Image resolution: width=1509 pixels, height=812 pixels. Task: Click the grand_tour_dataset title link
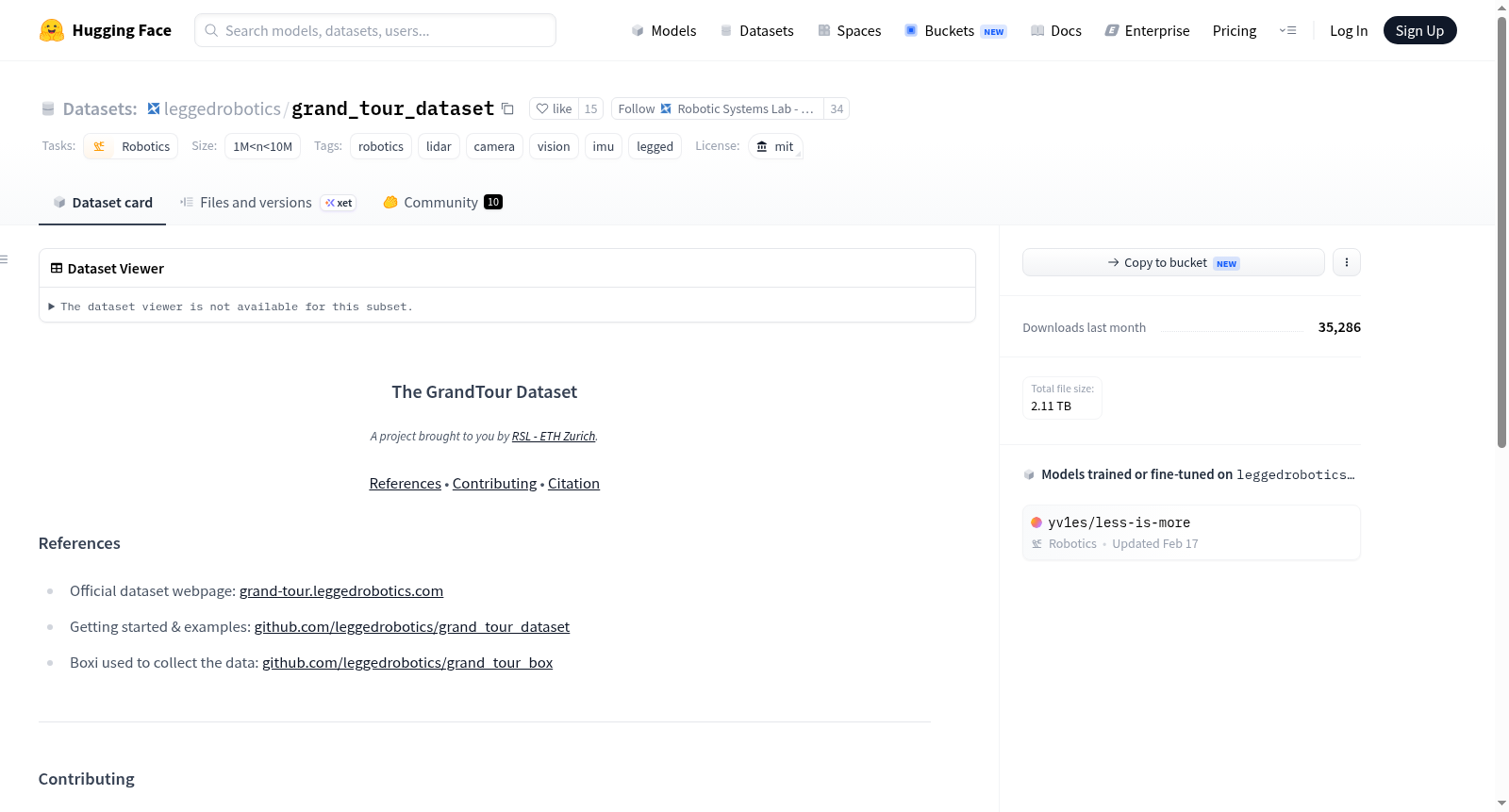tap(393, 108)
